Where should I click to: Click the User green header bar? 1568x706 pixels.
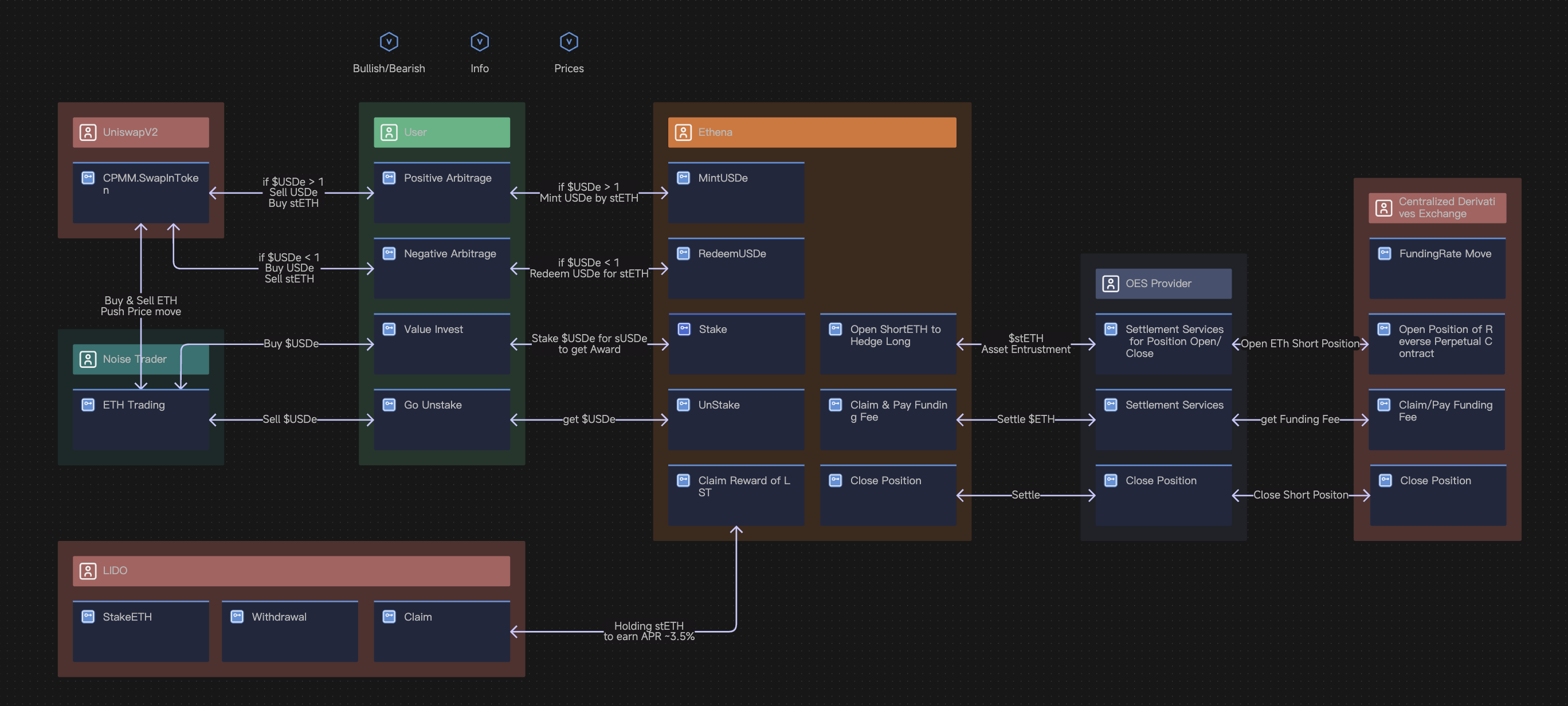pos(441,132)
